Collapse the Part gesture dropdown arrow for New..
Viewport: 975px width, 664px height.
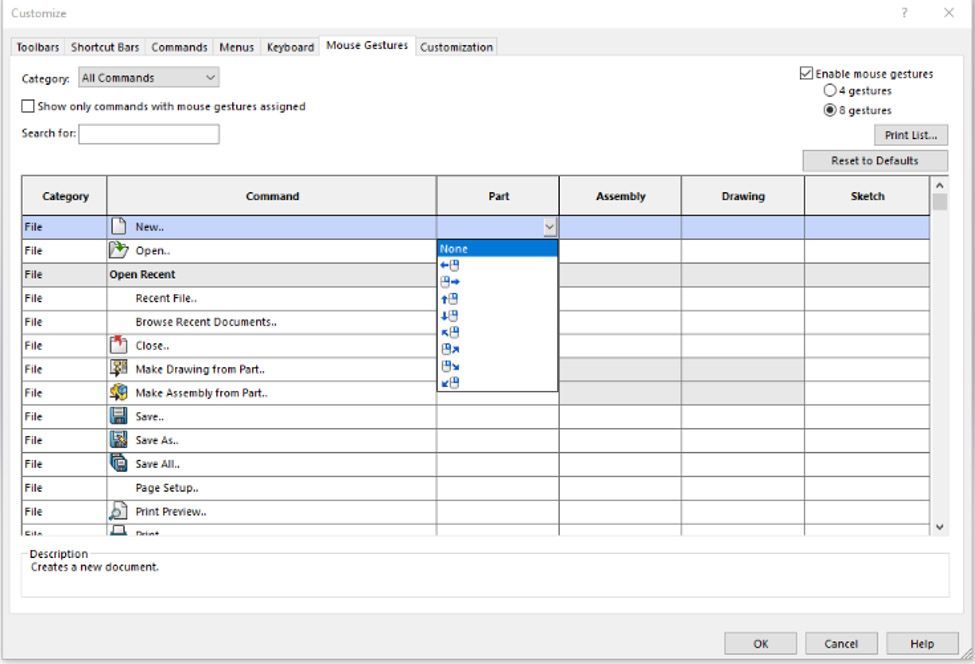pyautogui.click(x=549, y=227)
